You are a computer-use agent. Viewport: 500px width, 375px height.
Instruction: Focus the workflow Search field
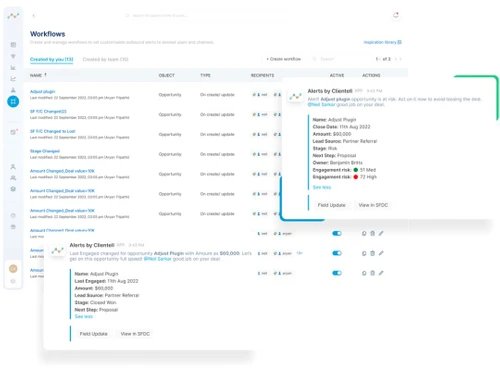click(327, 59)
